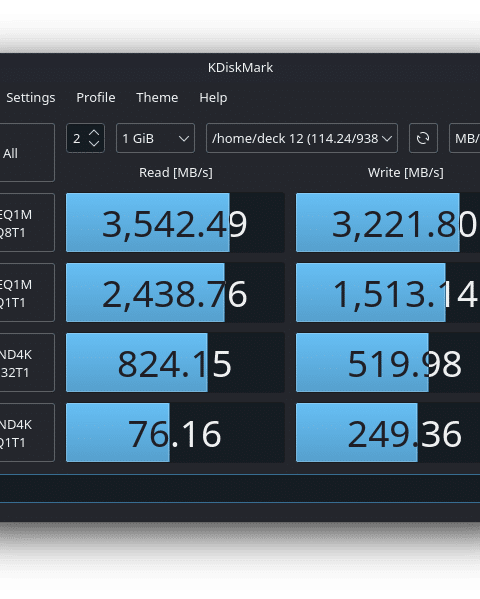This screenshot has height=599, width=480.
Task: Click the 76.16 read result
Action: click(175, 432)
